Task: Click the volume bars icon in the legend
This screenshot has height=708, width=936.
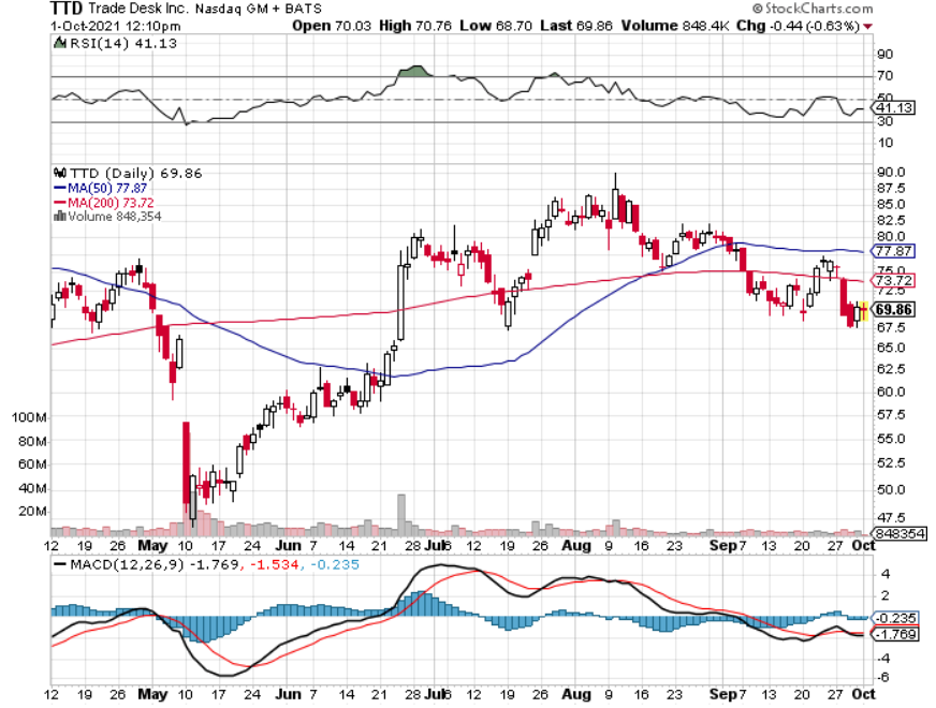Action: tap(60, 216)
